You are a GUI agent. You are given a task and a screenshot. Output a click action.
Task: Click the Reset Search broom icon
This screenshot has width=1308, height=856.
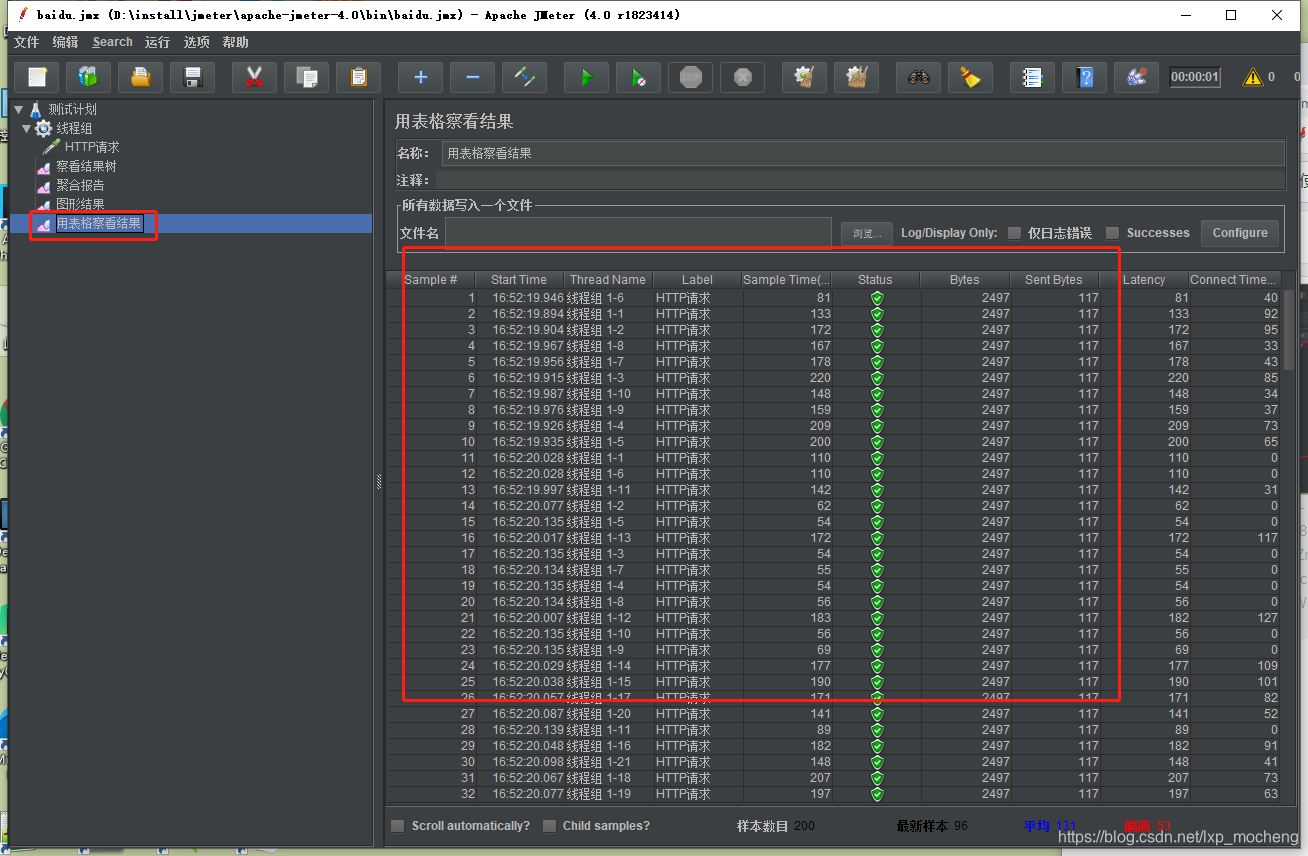point(970,77)
